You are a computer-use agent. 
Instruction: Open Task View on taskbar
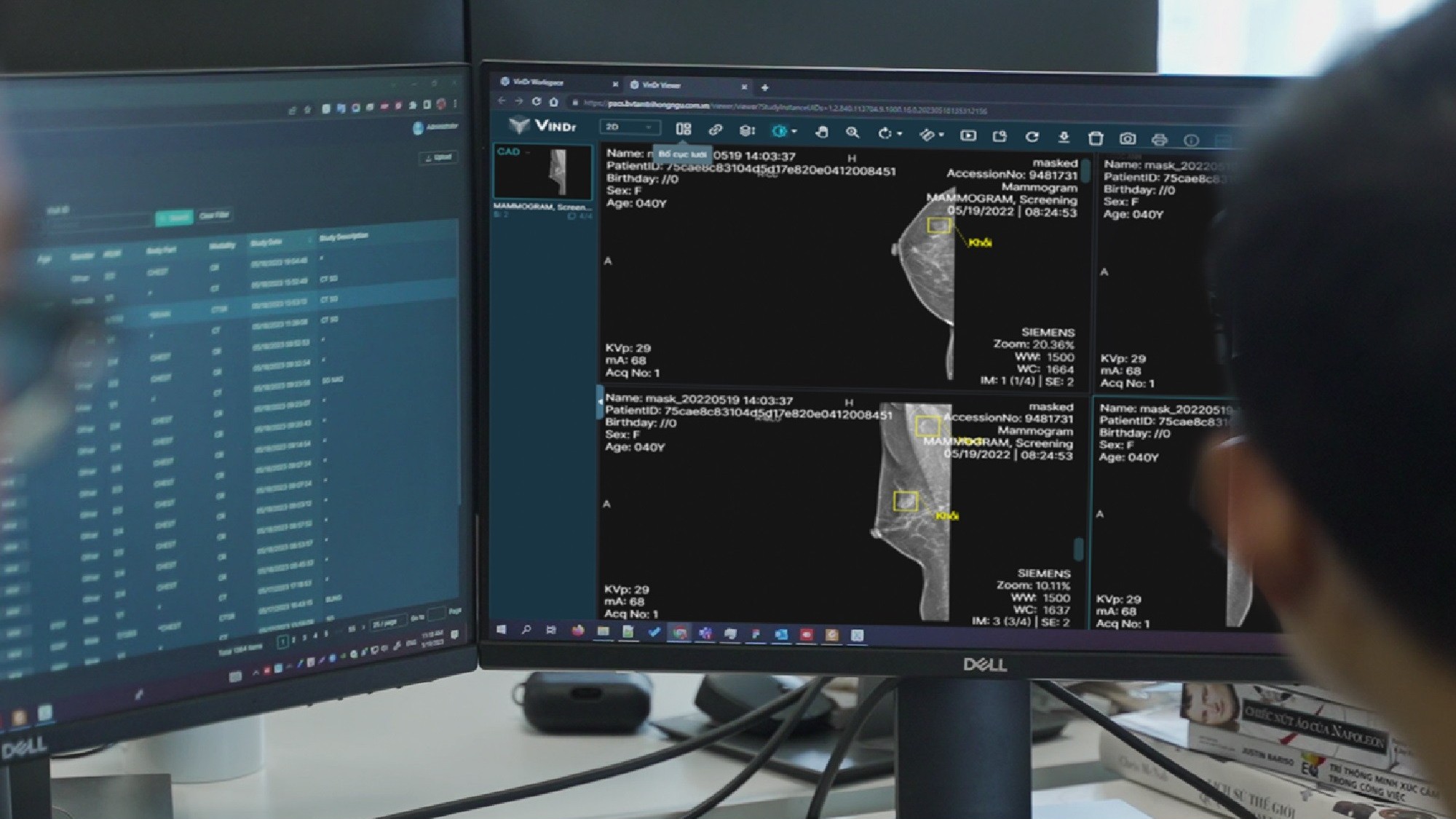(x=551, y=630)
